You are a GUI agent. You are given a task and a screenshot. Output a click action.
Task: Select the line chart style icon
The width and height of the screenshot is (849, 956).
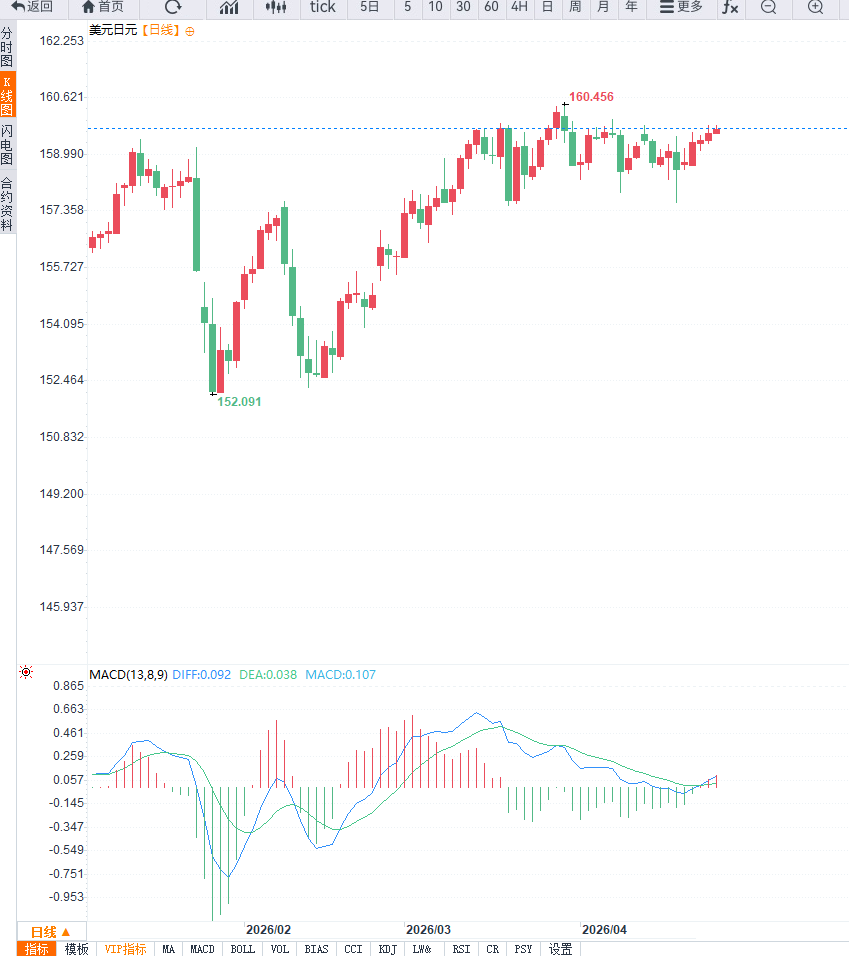pyautogui.click(x=229, y=7)
